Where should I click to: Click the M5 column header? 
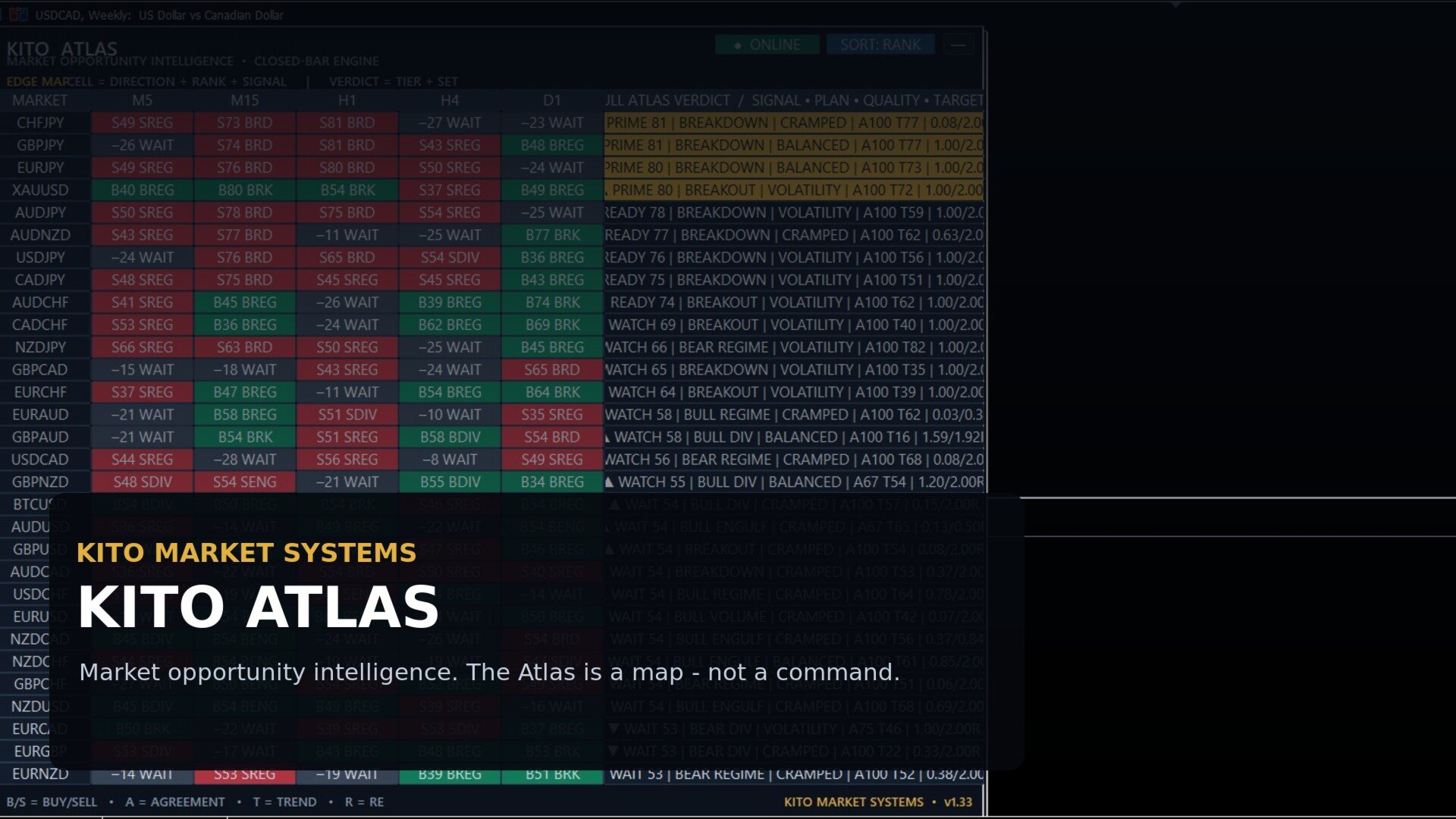click(143, 100)
